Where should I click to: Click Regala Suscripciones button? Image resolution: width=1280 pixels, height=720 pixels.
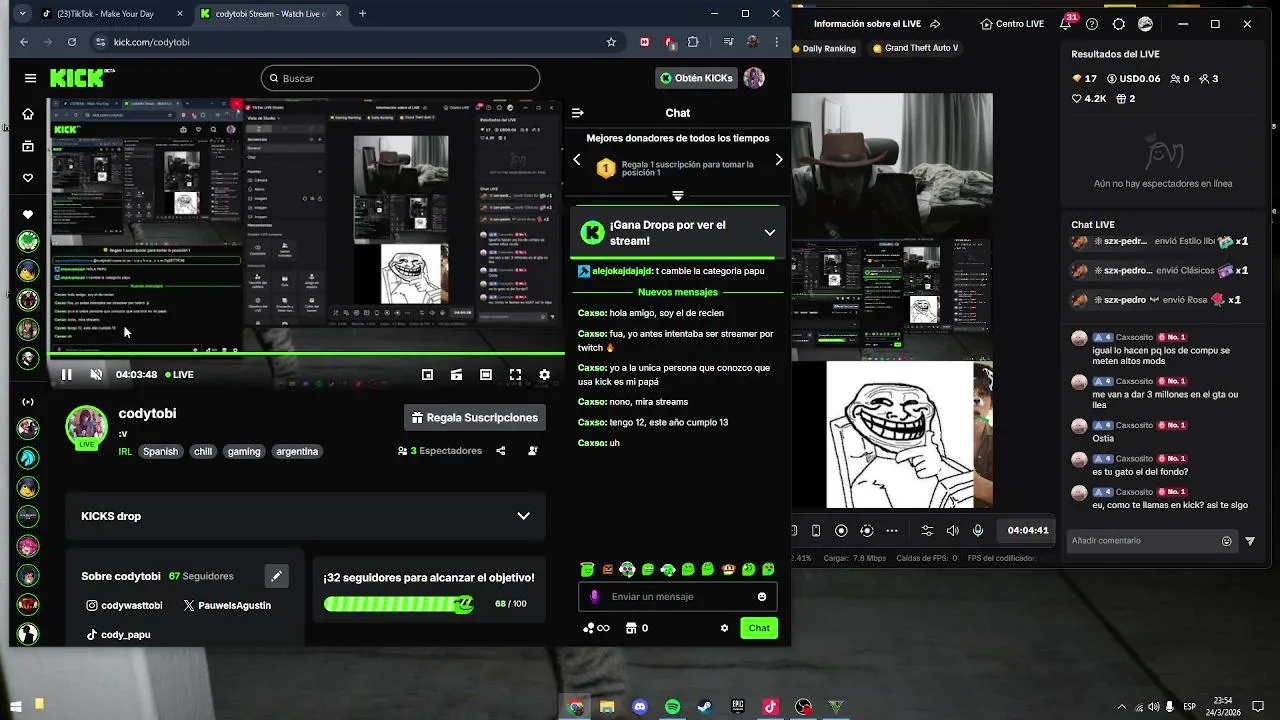click(x=475, y=417)
